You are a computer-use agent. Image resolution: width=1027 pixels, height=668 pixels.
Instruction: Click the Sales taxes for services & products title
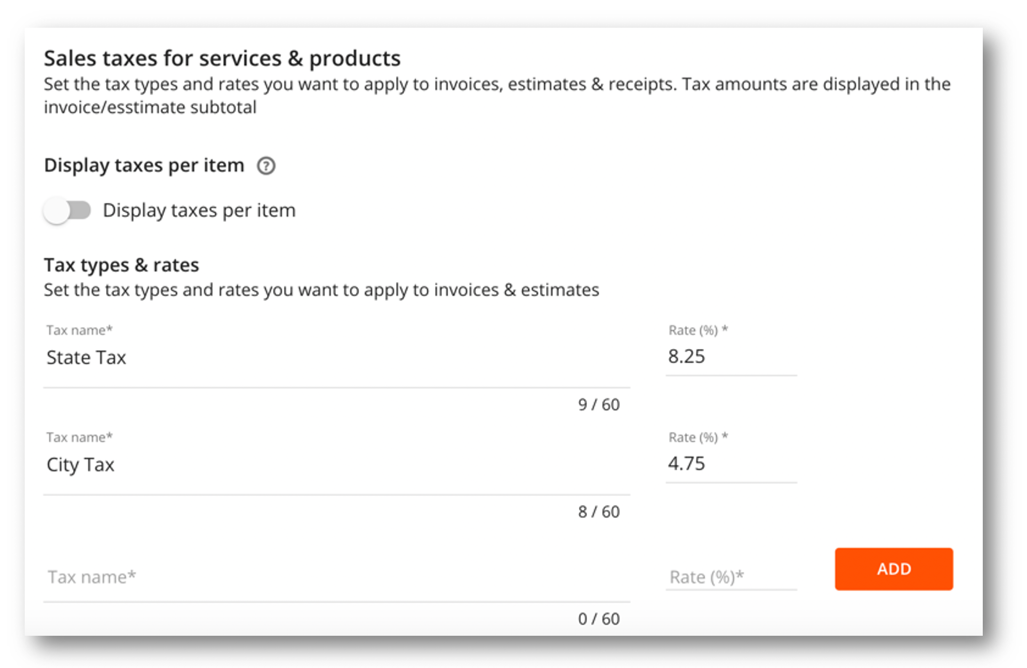221,58
